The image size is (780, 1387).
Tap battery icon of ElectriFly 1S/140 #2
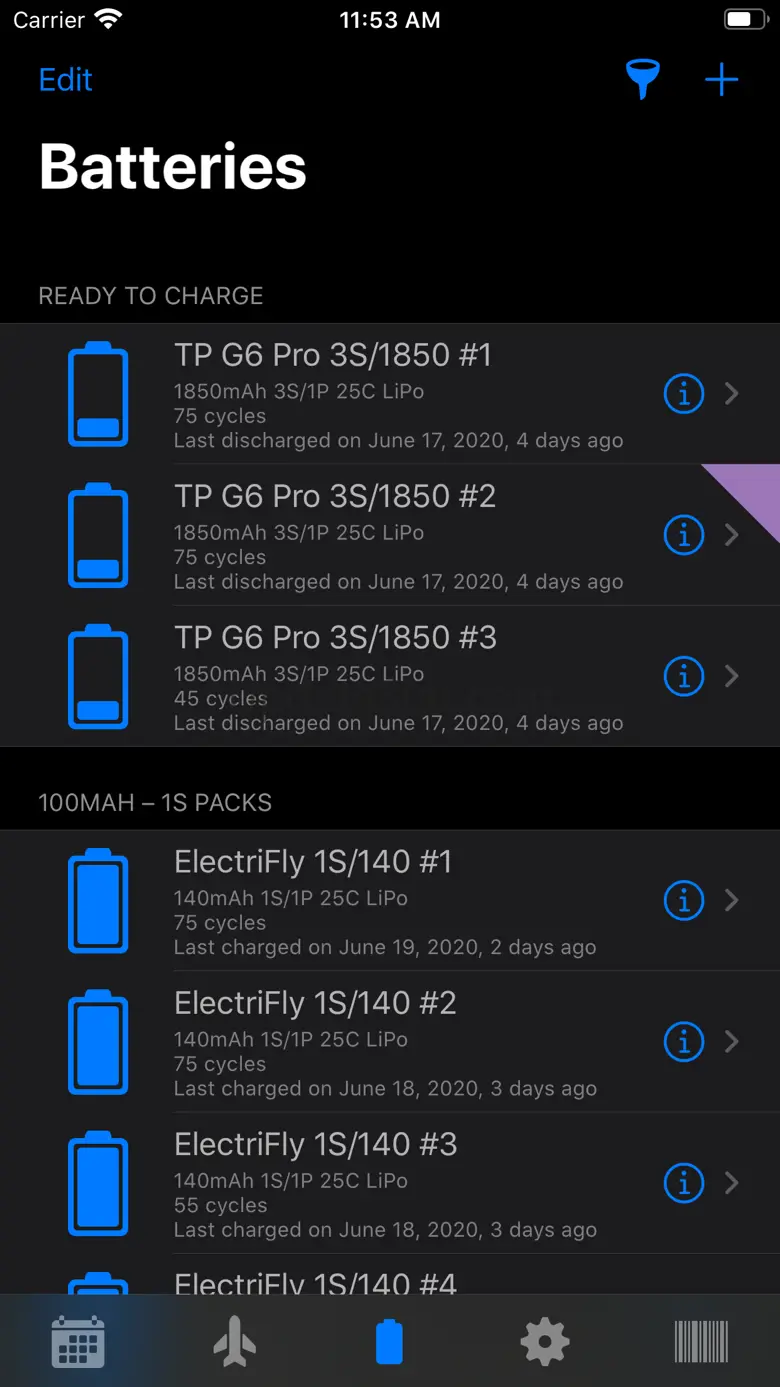(98, 1041)
